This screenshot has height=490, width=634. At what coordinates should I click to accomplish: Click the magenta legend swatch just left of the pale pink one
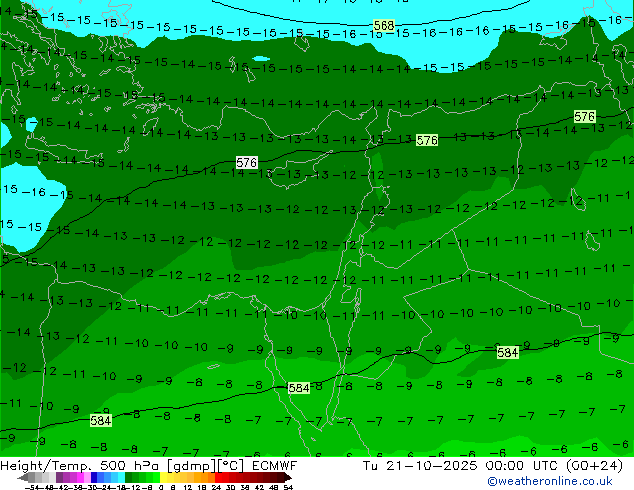(x=80, y=478)
